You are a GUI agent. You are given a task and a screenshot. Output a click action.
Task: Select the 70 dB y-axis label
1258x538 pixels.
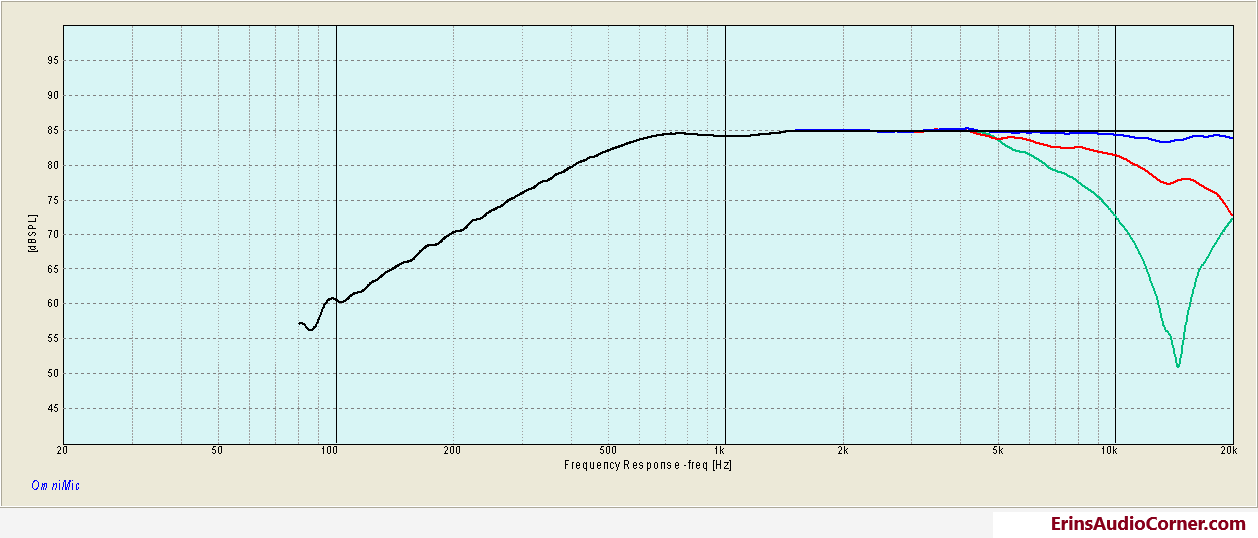(52, 234)
